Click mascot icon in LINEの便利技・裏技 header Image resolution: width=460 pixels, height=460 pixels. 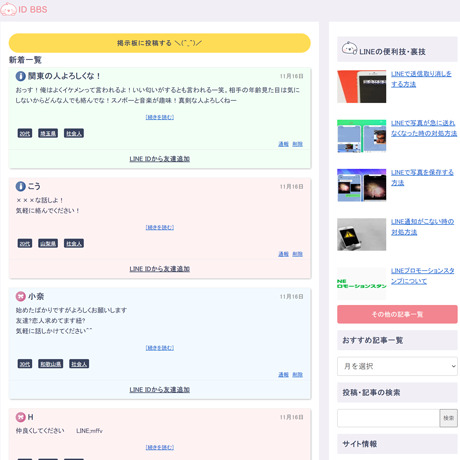(349, 49)
